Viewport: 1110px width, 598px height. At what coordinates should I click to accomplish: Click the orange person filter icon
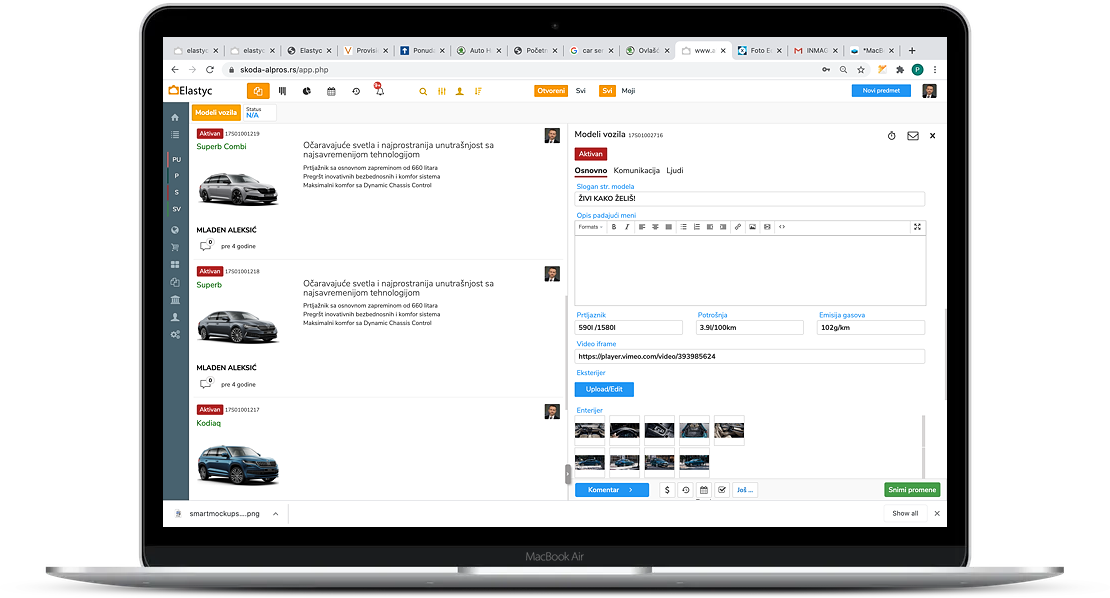(459, 91)
